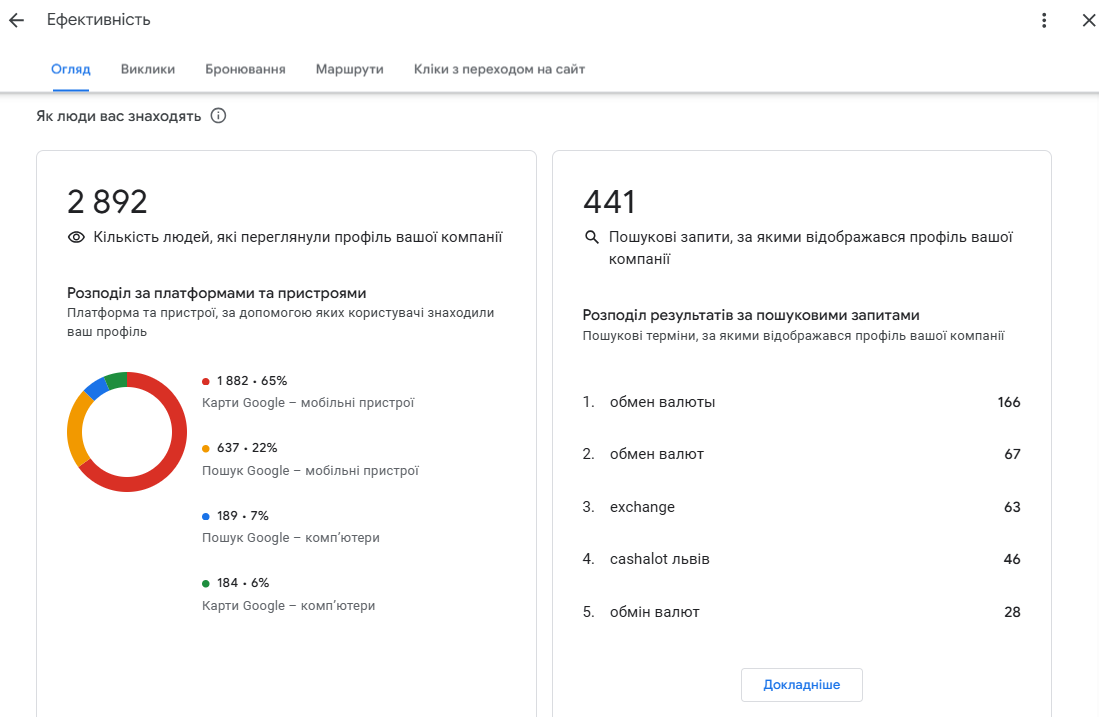The image size is (1099, 717).
Task: Click the eye icon near profile views
Action: (76, 237)
